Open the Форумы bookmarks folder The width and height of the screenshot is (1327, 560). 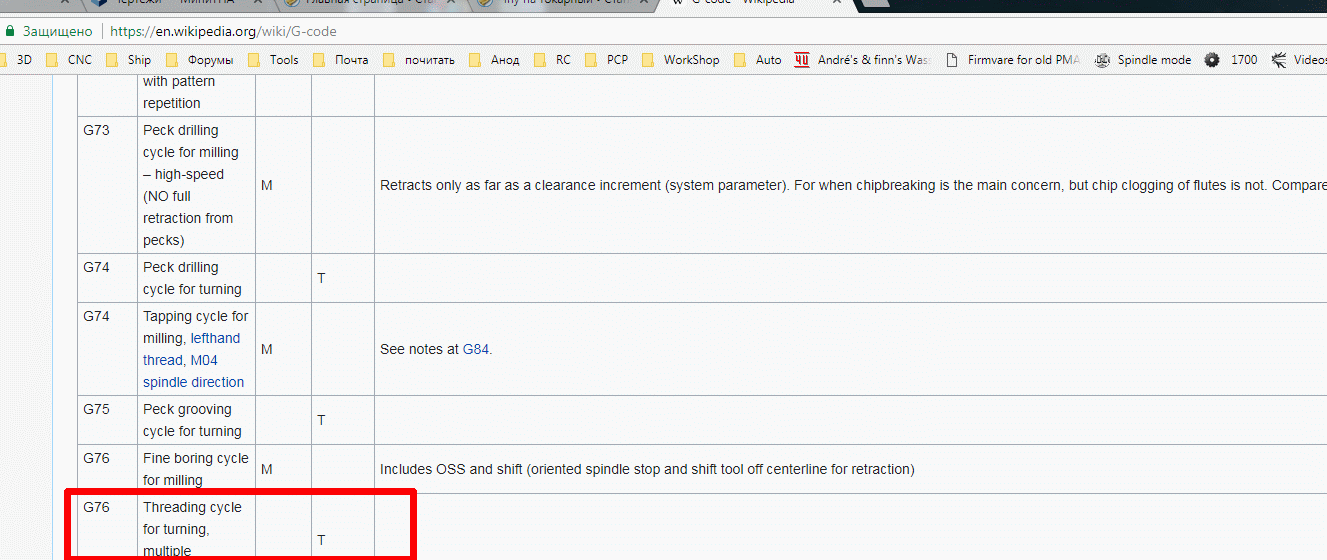pyautogui.click(x=200, y=60)
